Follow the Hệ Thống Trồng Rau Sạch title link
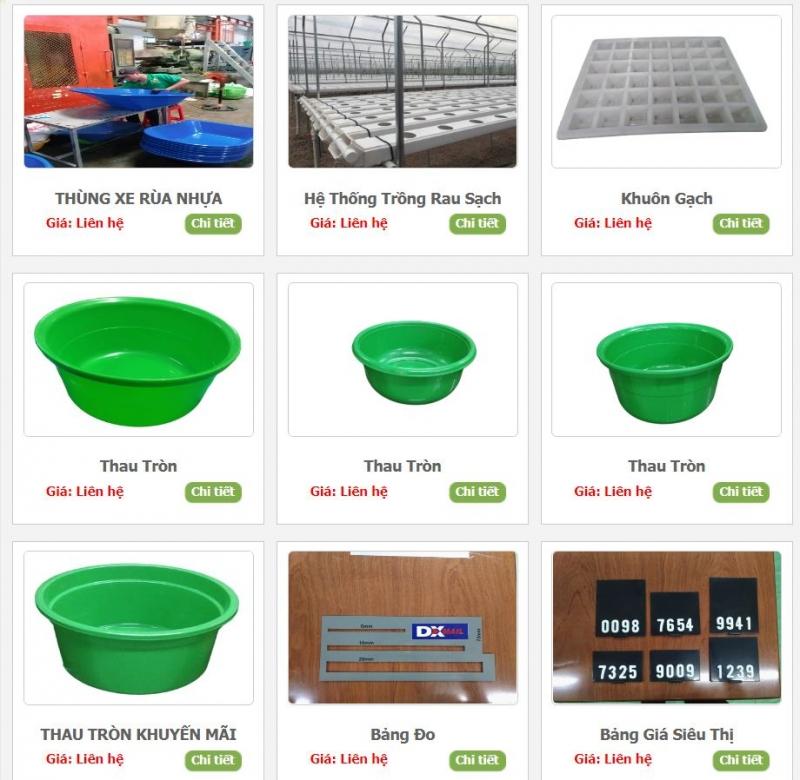This screenshot has width=800, height=780. coord(403,198)
